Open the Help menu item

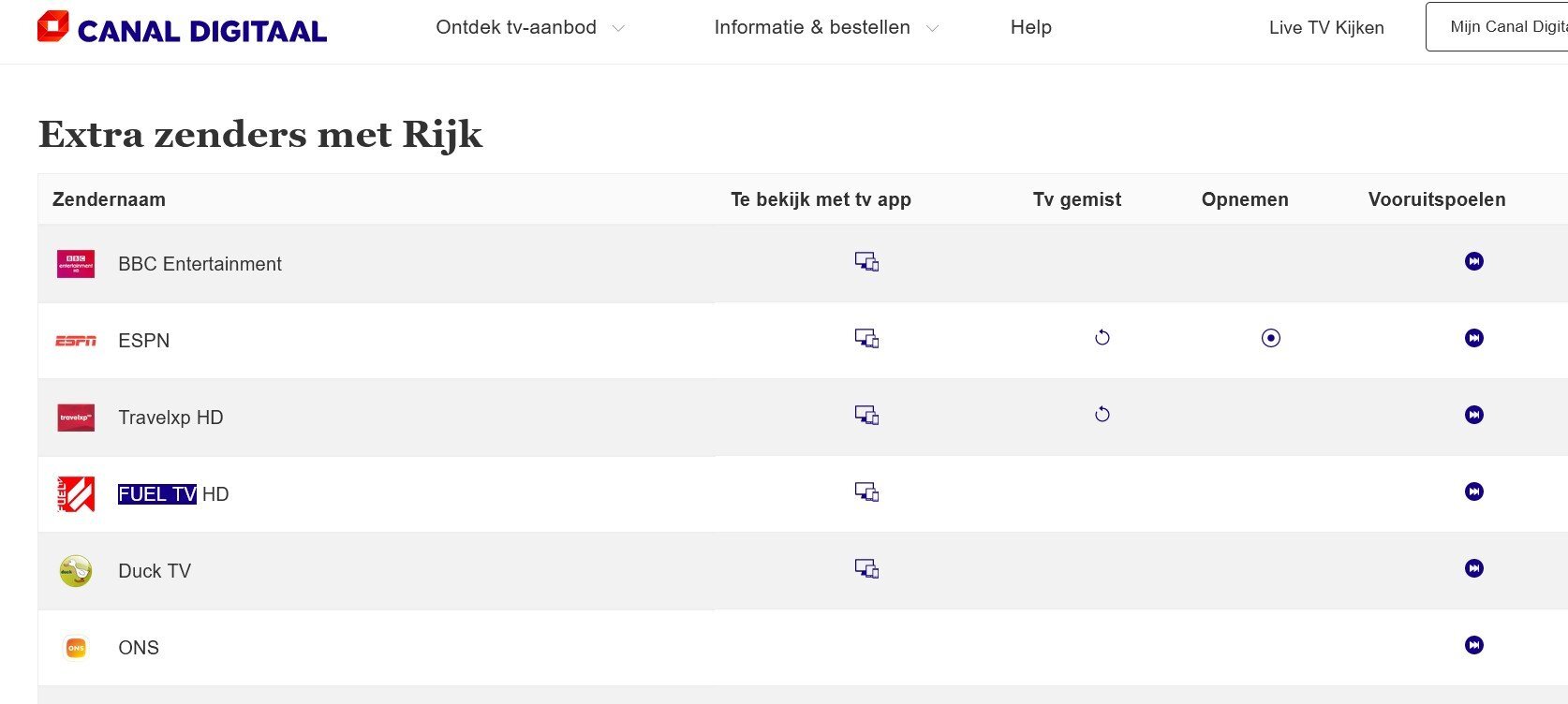1031,27
